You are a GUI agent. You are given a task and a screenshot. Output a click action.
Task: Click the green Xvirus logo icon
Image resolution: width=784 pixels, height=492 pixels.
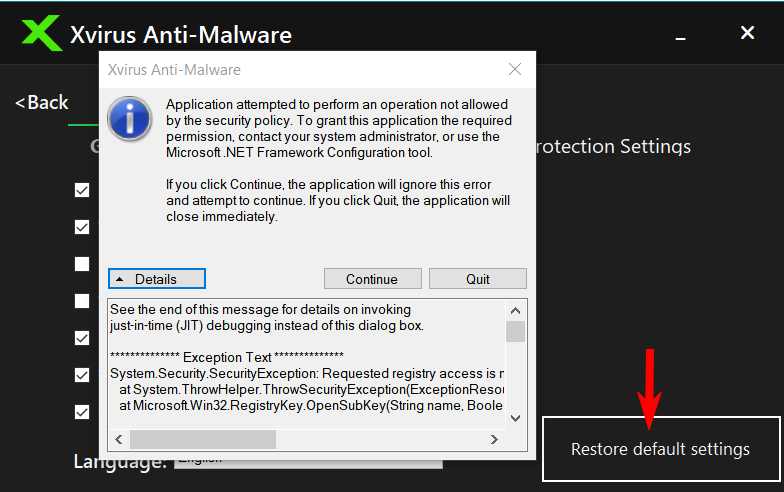click(x=41, y=33)
